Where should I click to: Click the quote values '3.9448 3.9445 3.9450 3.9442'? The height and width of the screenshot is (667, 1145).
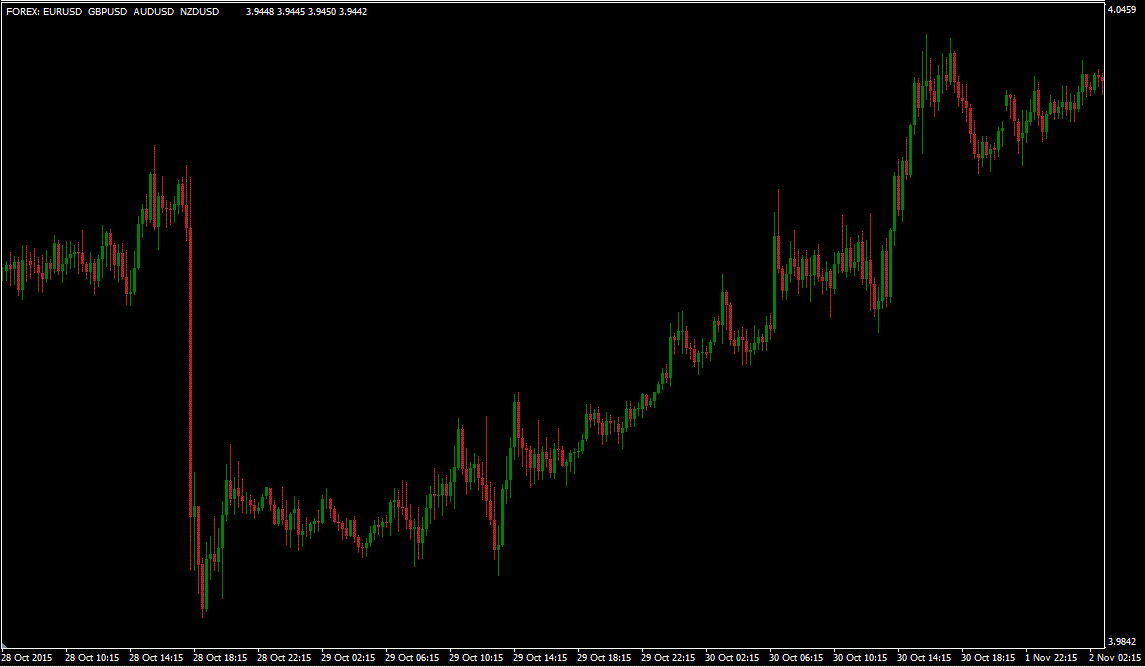click(307, 12)
